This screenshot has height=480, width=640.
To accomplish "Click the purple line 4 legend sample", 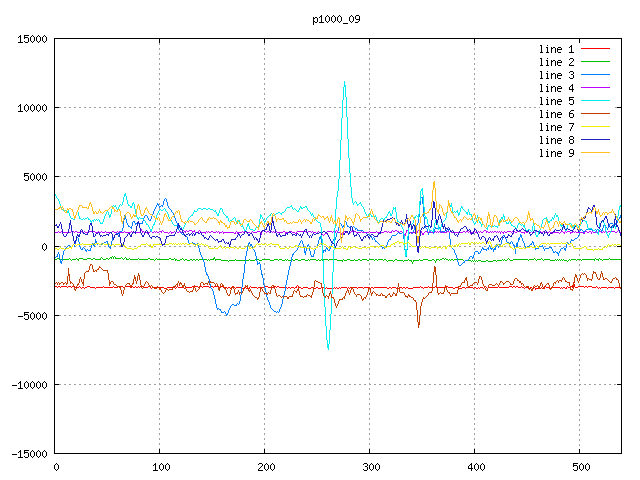I will click(596, 88).
